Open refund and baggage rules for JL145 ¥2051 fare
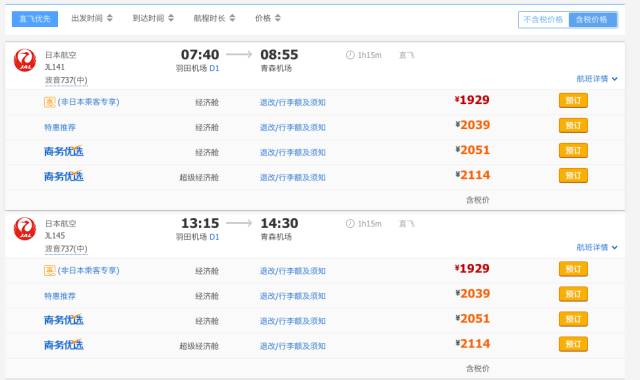640x380 pixels. (293, 321)
